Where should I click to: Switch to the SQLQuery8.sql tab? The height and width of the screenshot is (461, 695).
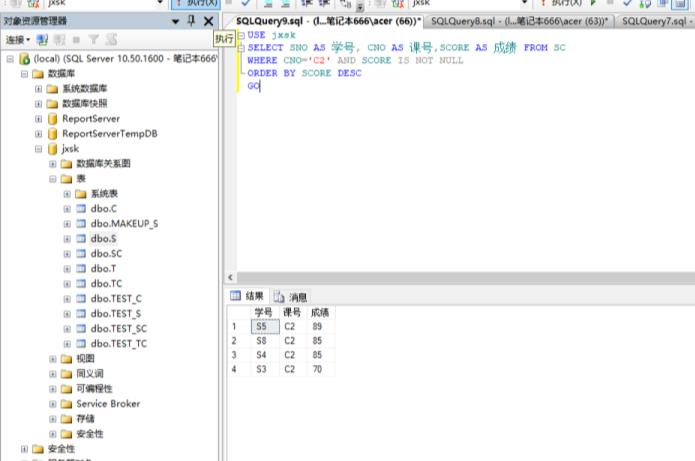point(519,21)
